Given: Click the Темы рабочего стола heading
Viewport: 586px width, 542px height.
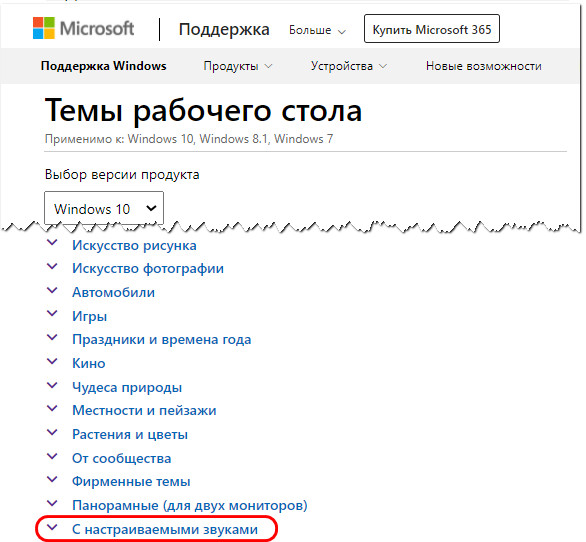Looking at the screenshot, I should [203, 111].
